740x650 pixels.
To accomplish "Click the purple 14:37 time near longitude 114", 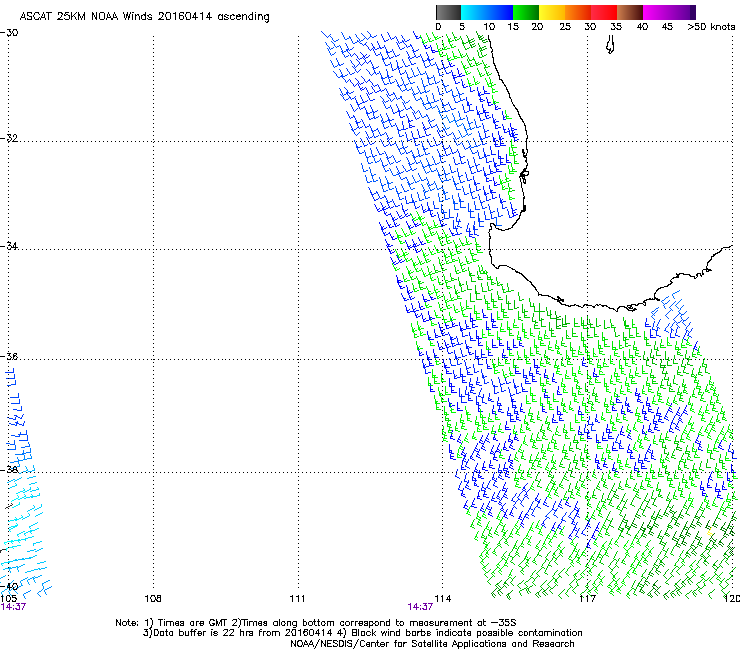I will (x=420, y=607).
